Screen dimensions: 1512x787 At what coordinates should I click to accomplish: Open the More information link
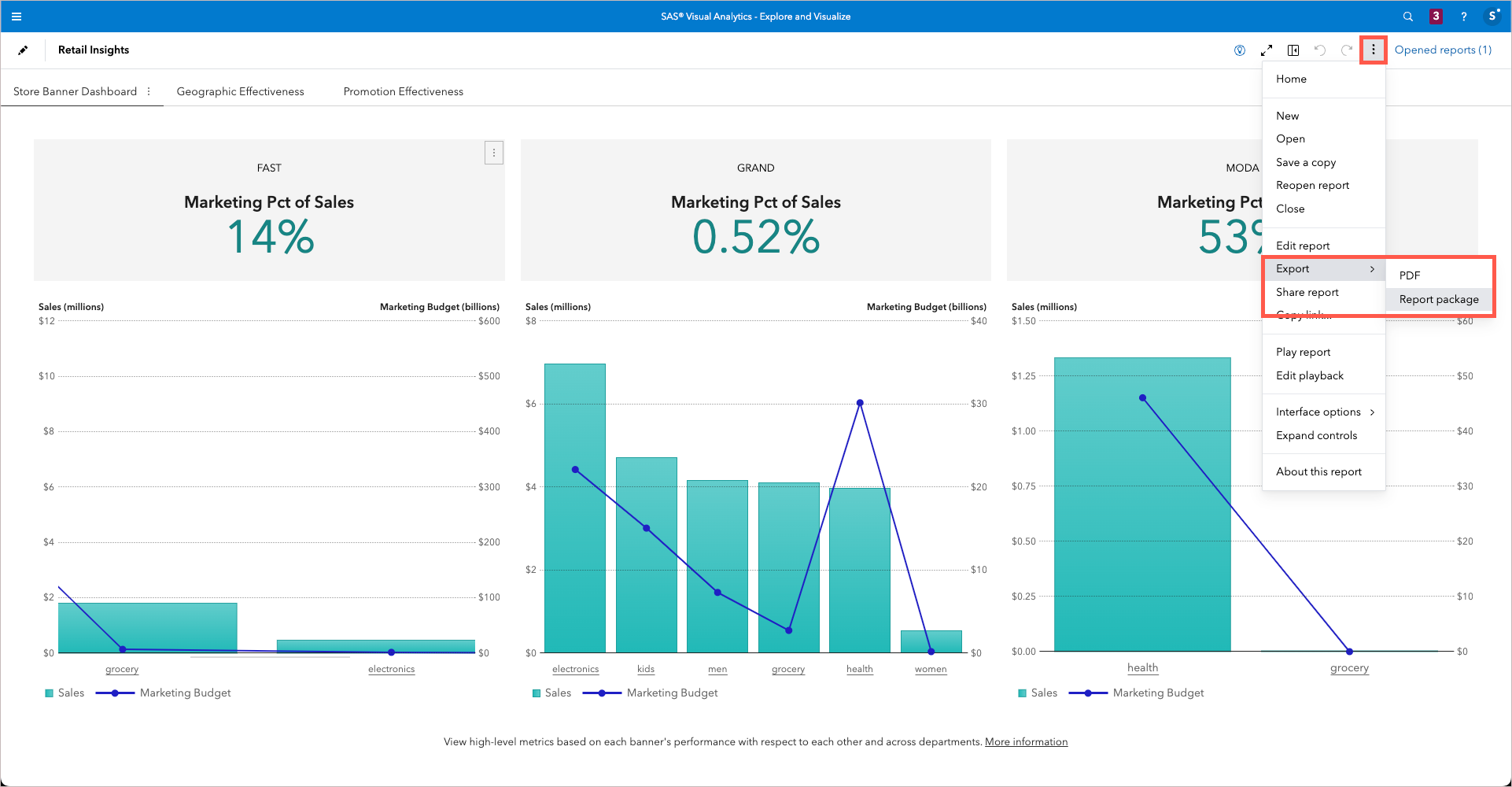coord(1026,741)
